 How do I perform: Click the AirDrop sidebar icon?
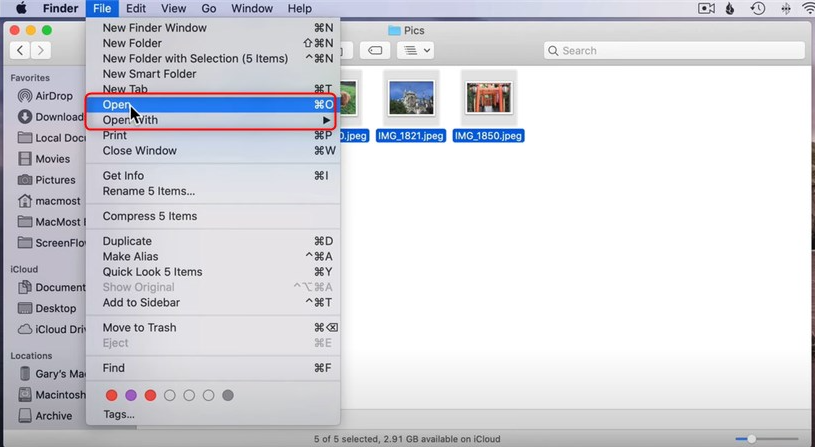pyautogui.click(x=24, y=96)
